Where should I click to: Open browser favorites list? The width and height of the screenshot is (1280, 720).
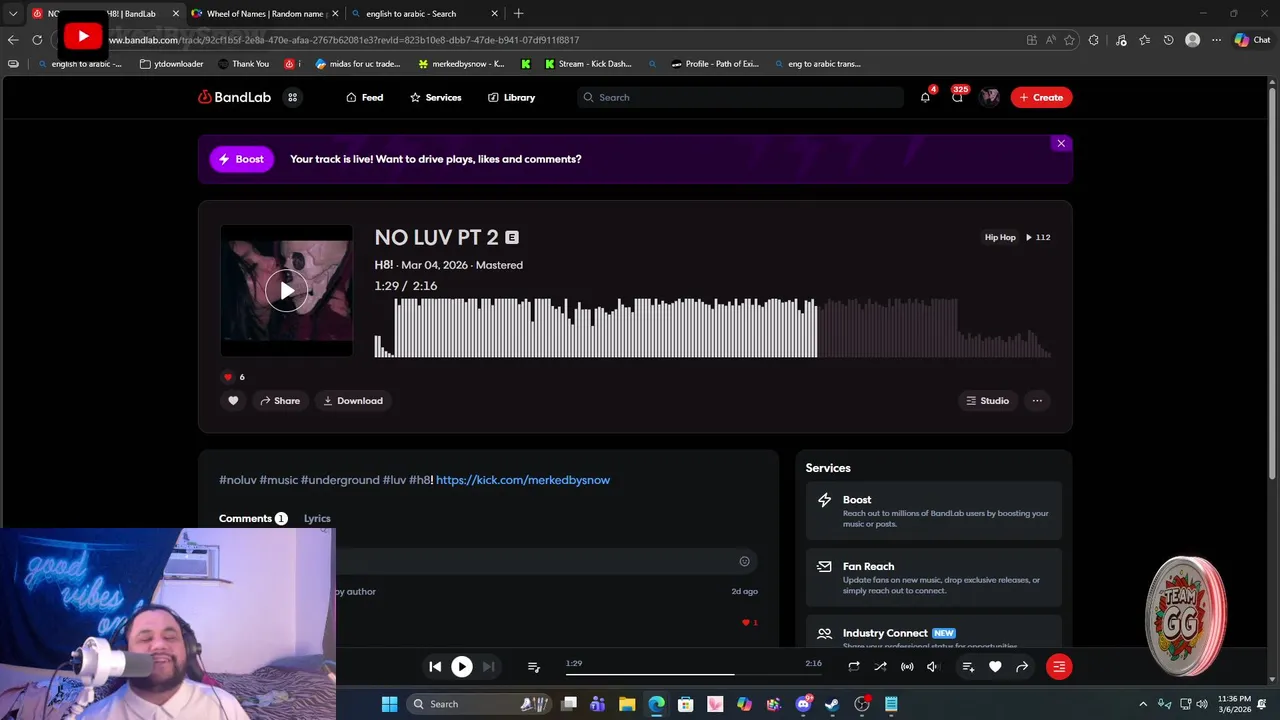click(1144, 40)
